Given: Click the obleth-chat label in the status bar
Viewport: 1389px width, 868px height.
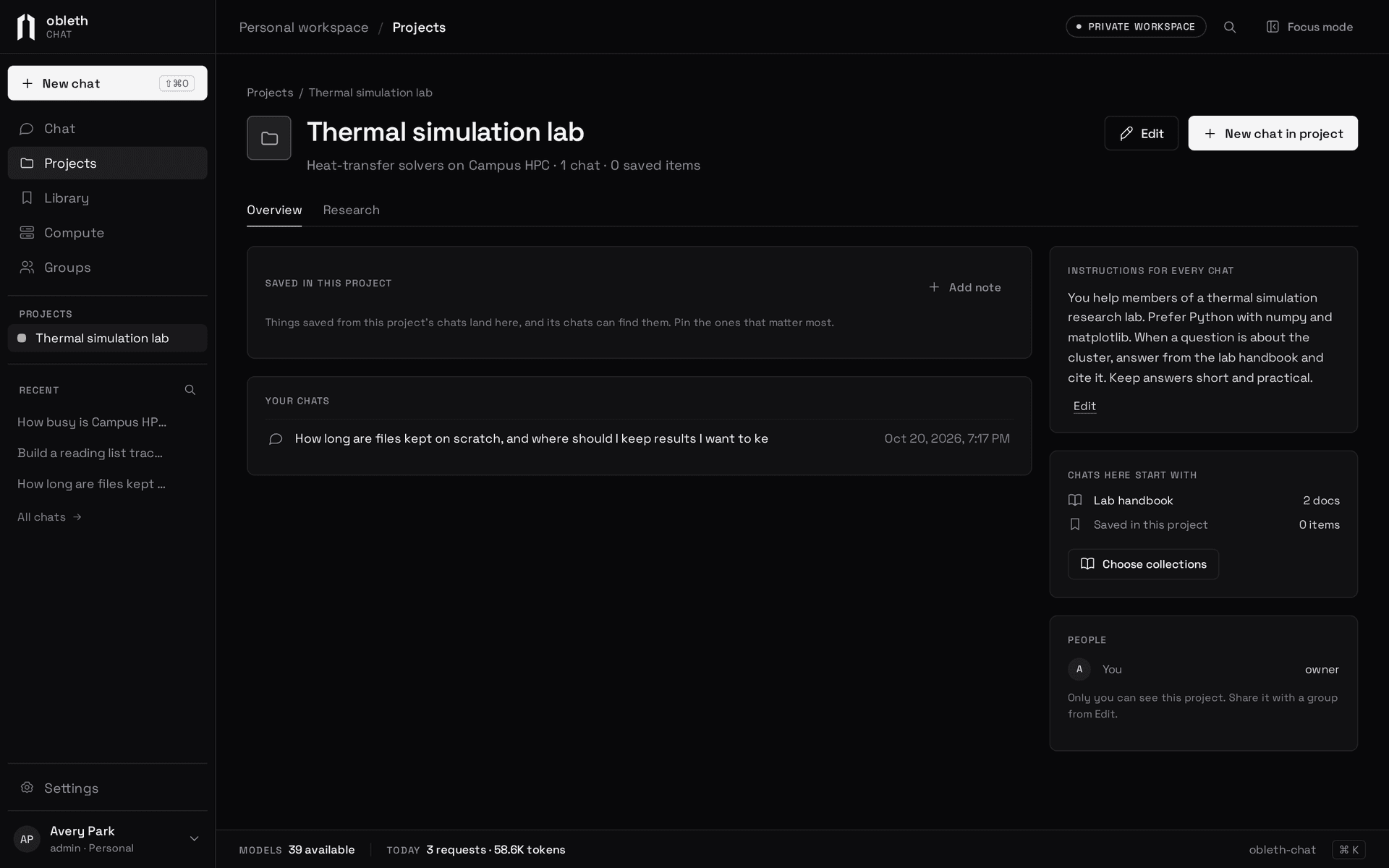Looking at the screenshot, I should (1282, 850).
